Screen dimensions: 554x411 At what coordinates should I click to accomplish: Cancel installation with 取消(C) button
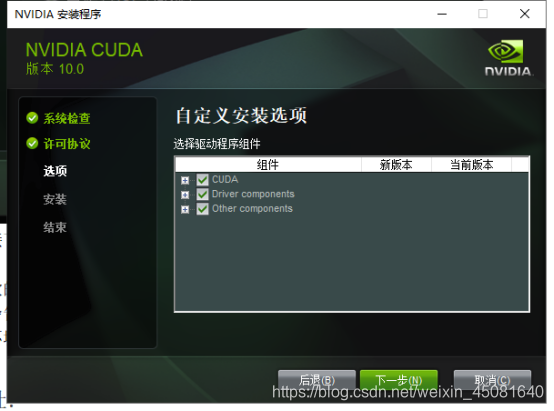click(492, 380)
